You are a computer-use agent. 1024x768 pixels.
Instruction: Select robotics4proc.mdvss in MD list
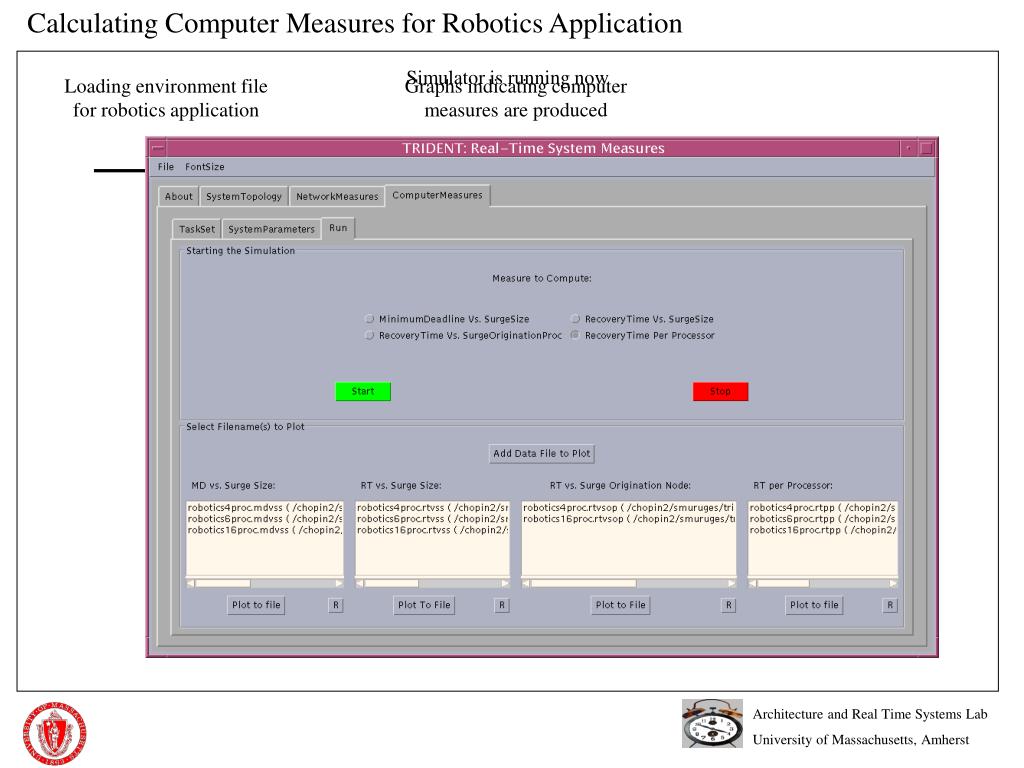264,507
